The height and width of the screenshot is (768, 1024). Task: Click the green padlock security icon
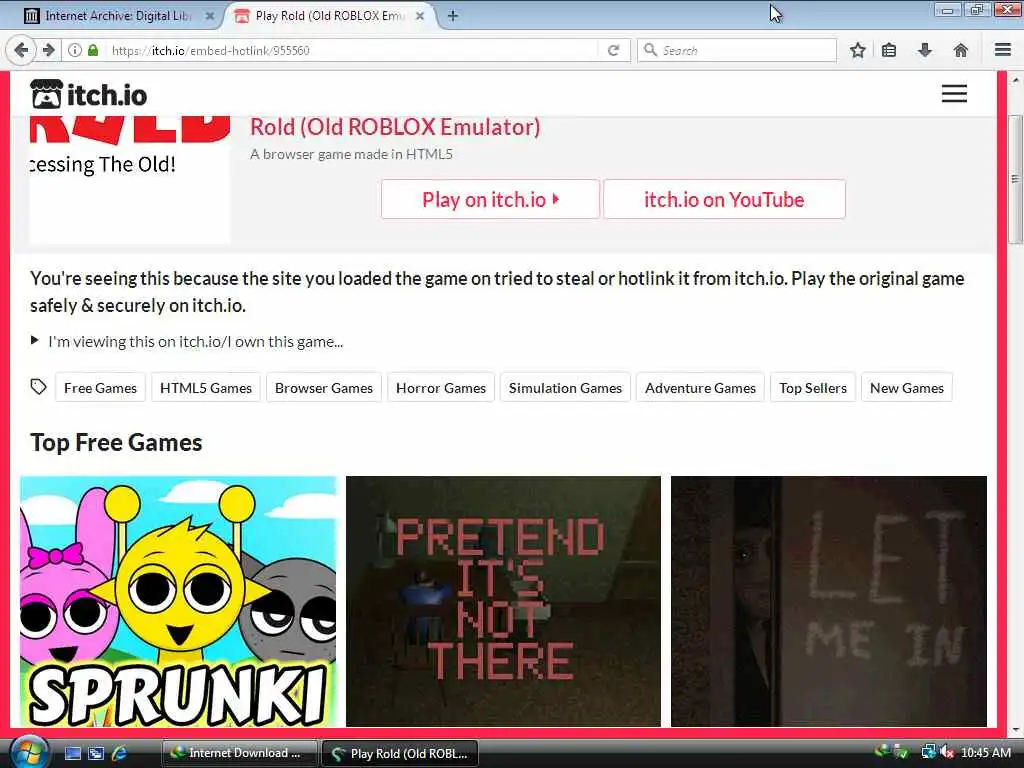tap(93, 50)
